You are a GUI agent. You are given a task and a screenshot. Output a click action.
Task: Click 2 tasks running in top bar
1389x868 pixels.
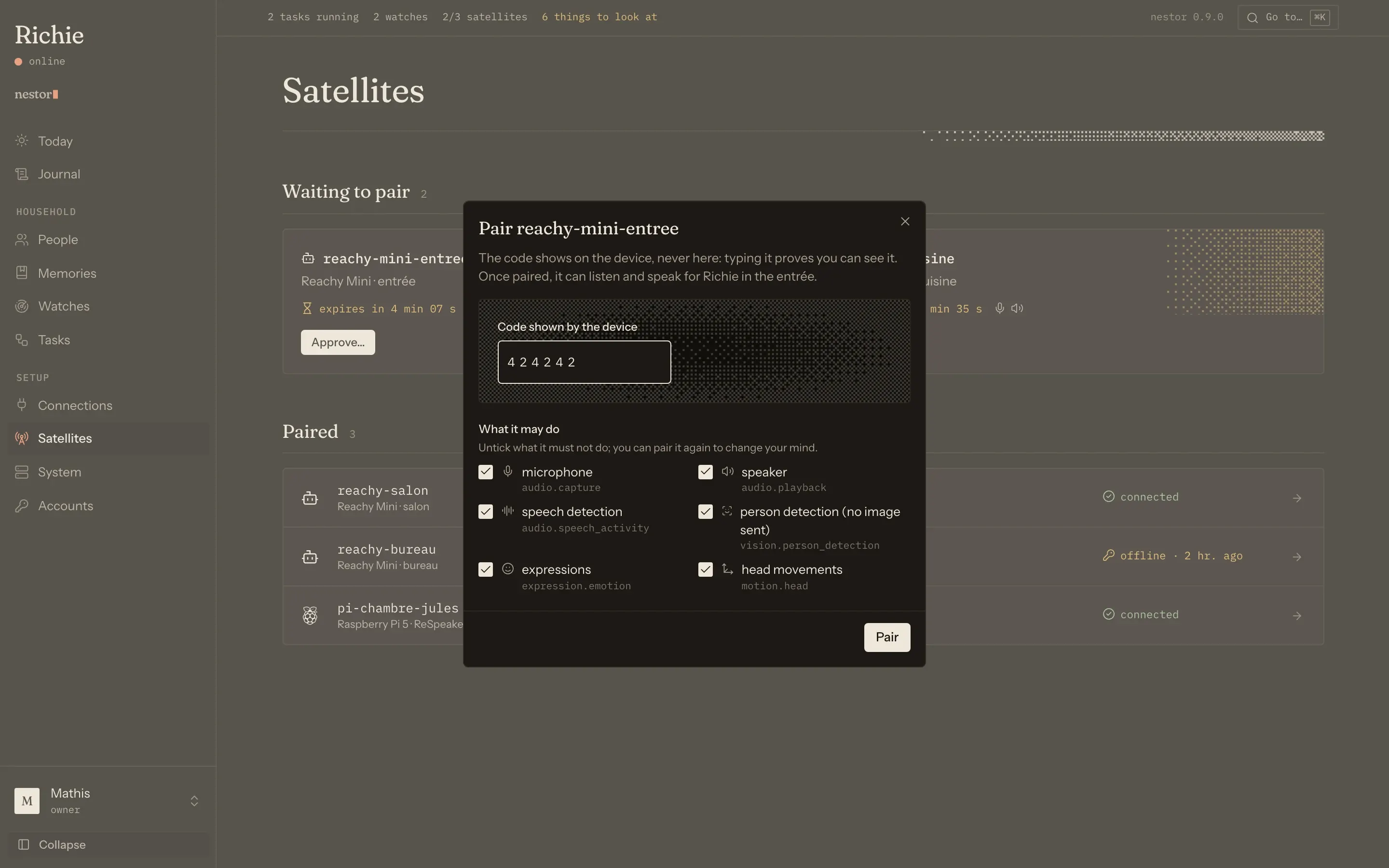click(x=313, y=17)
